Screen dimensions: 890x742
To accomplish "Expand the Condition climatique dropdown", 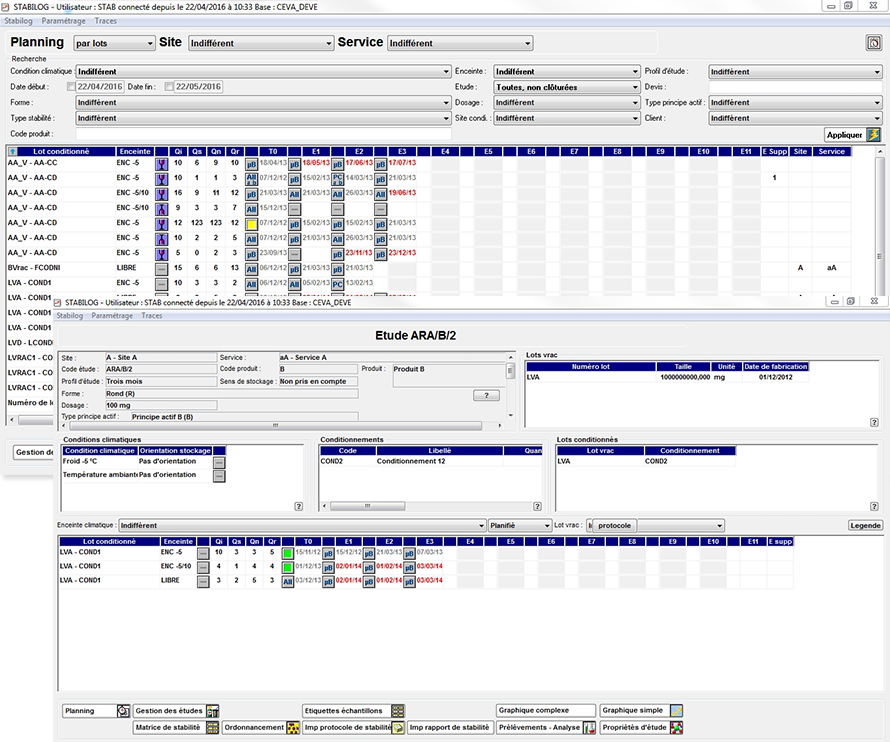I will coord(263,72).
